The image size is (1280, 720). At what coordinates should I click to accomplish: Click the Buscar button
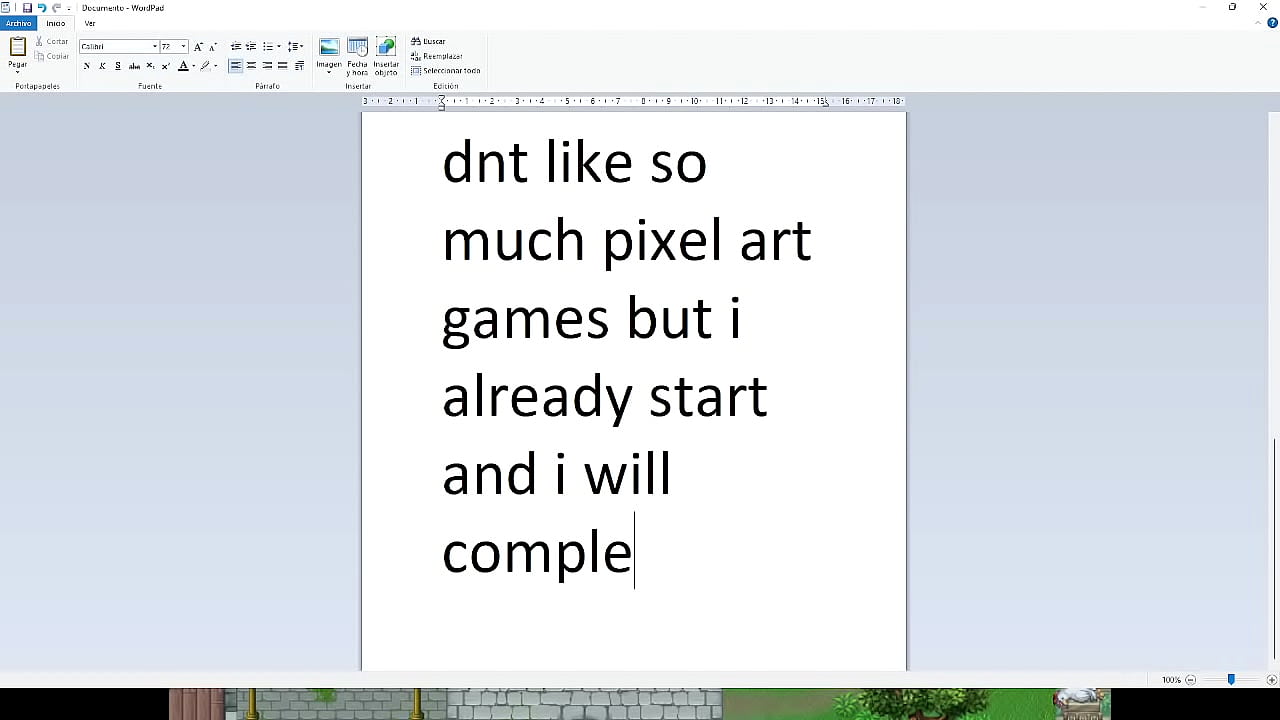(x=429, y=42)
